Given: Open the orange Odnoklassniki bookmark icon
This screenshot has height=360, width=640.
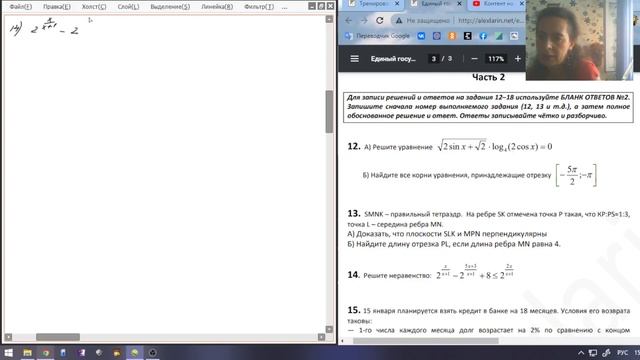Looking at the screenshot, I should [x=452, y=36].
